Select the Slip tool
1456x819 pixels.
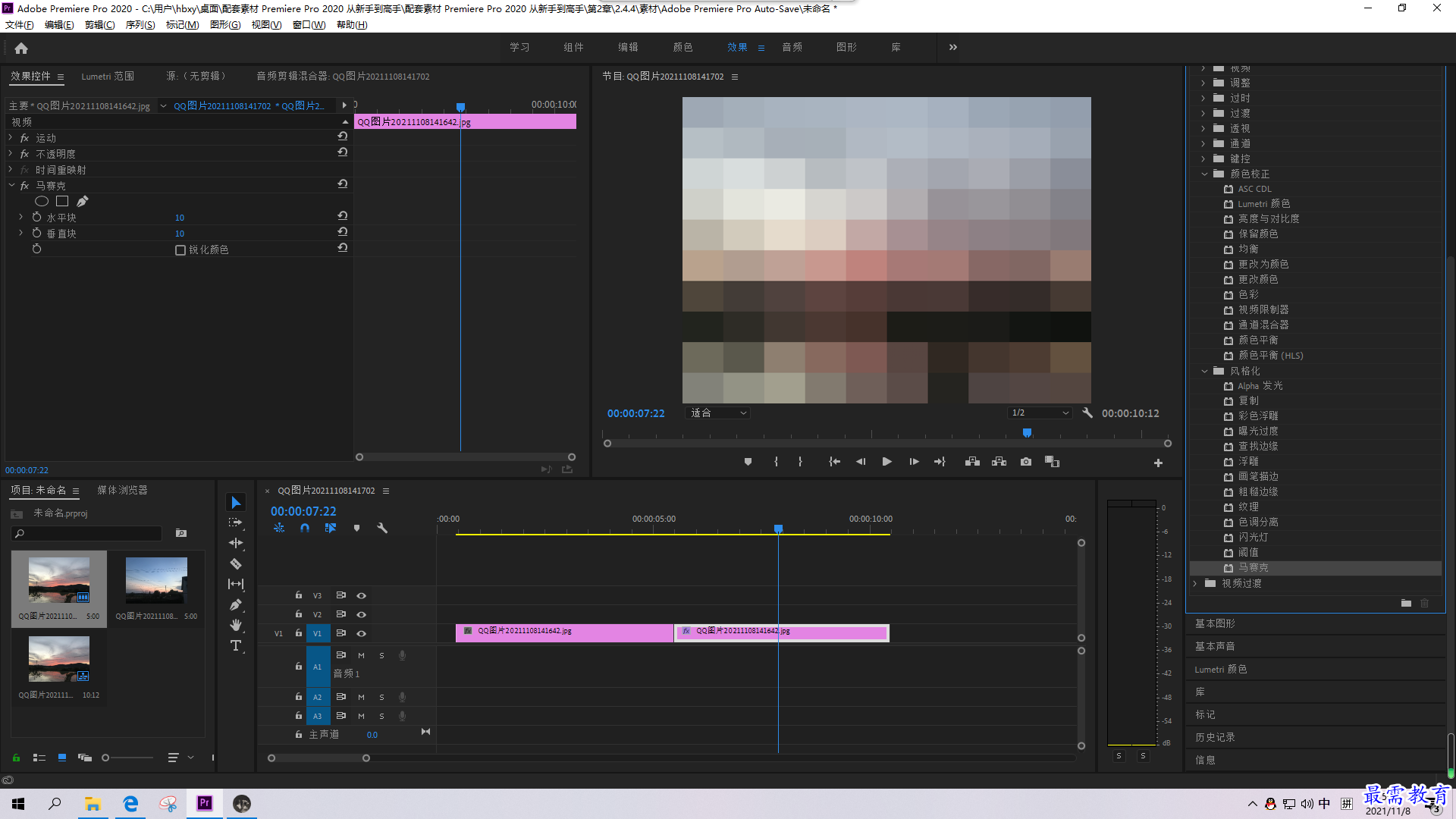[x=236, y=584]
